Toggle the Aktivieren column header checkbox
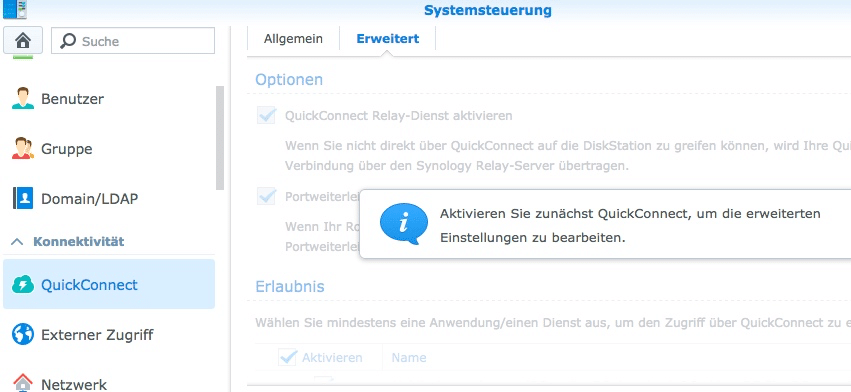 click(x=288, y=357)
